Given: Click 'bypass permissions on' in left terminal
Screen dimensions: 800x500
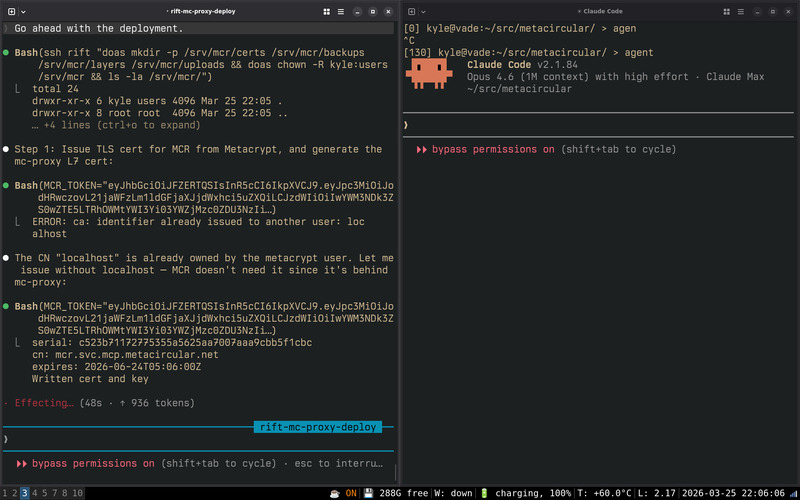Looking at the screenshot, I should tap(93, 463).
